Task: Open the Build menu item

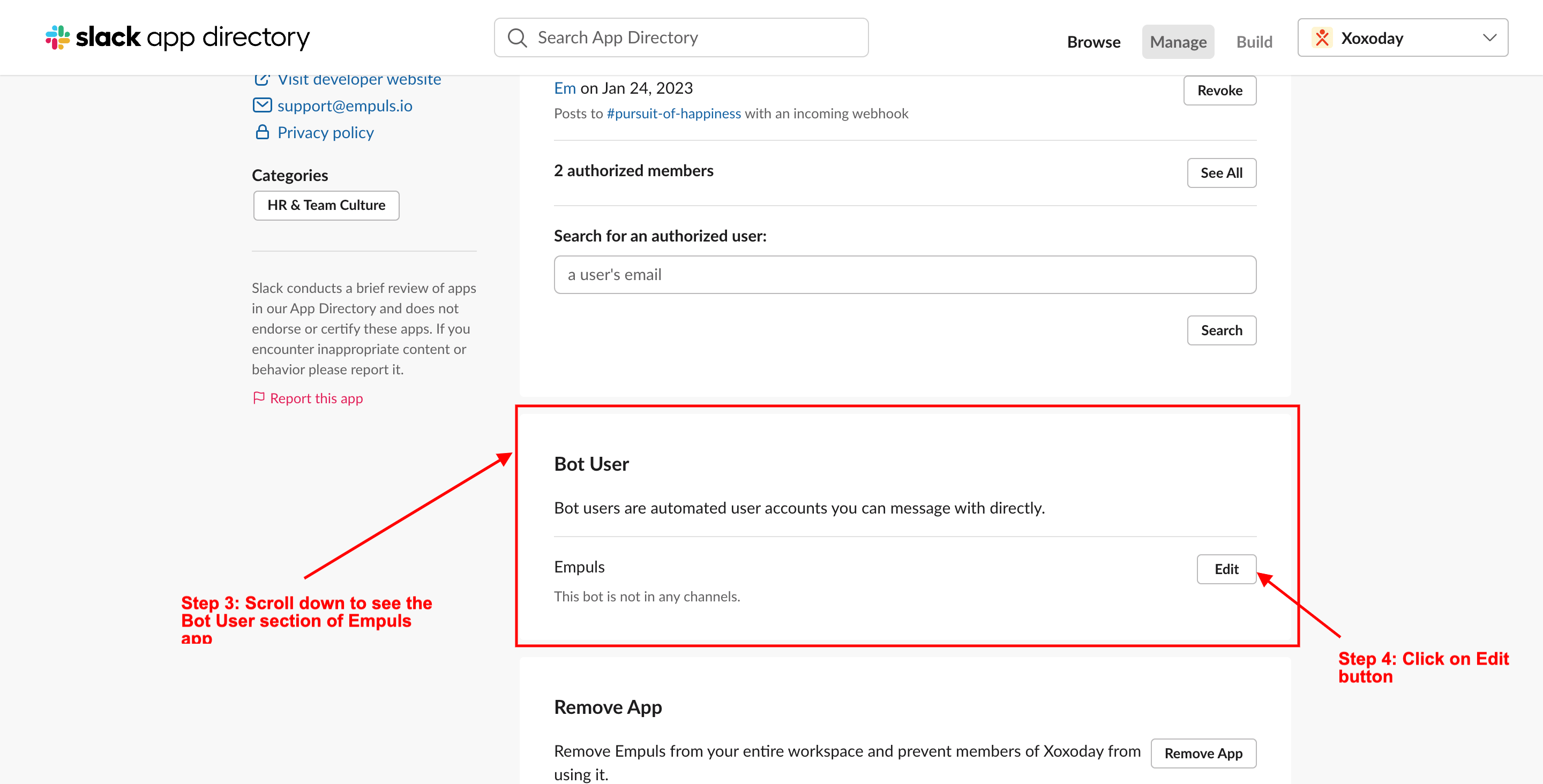Action: coord(1254,42)
